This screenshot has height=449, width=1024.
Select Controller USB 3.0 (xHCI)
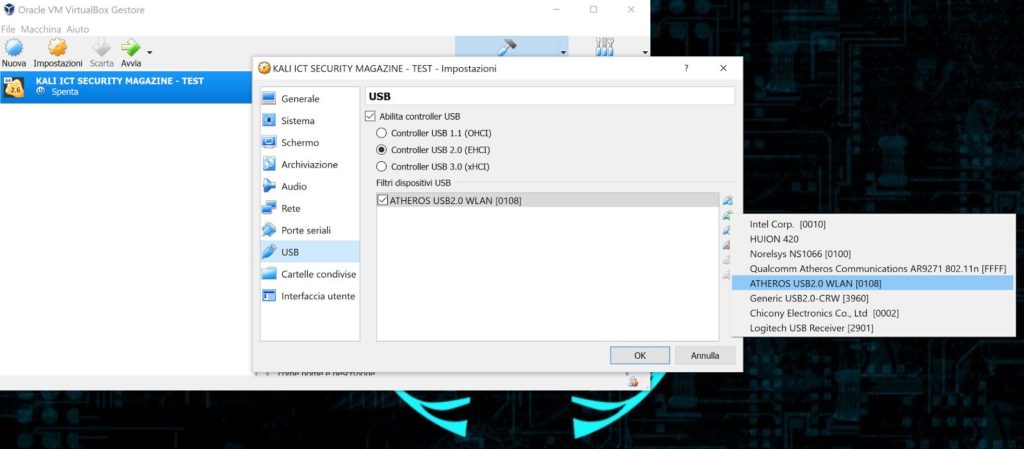point(381,166)
